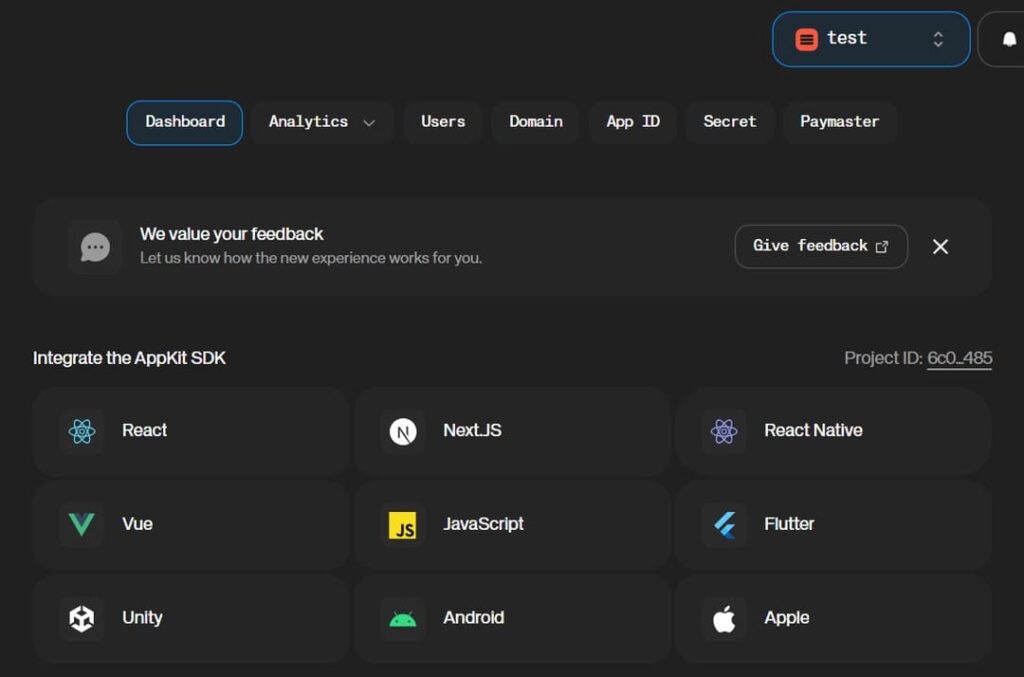Choose the Apple card label

[x=786, y=618]
